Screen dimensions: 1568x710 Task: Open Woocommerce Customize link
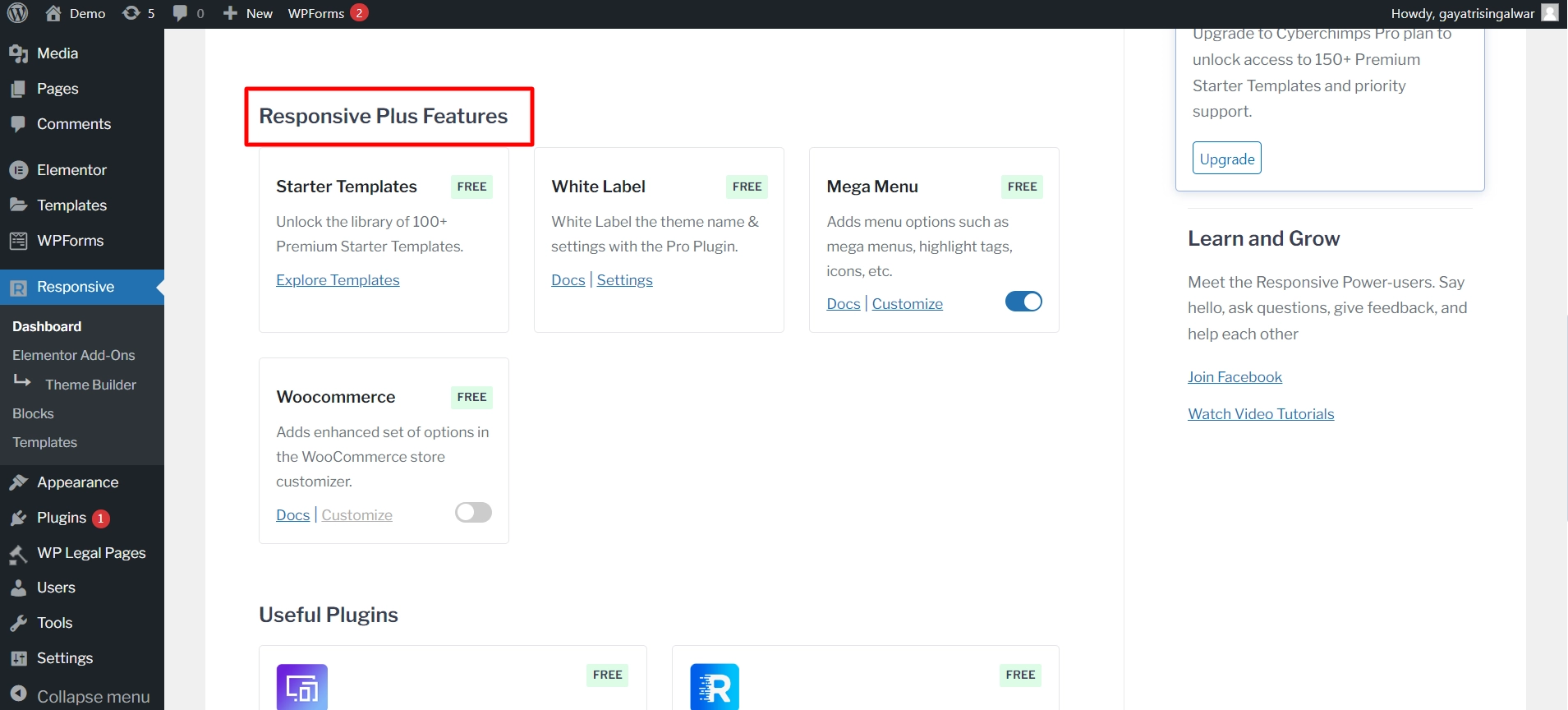click(356, 515)
